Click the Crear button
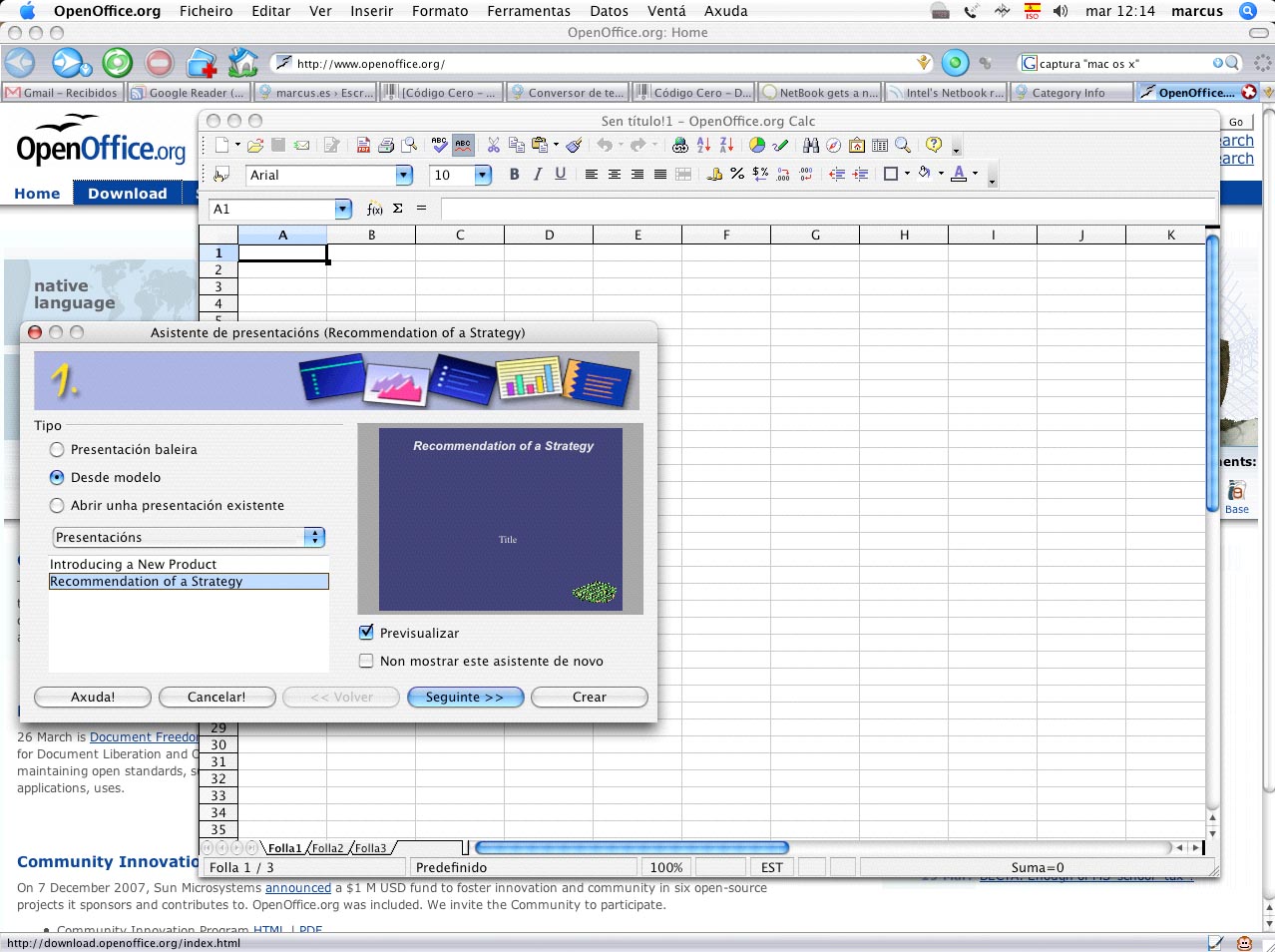The width and height of the screenshot is (1275, 952). coord(590,698)
